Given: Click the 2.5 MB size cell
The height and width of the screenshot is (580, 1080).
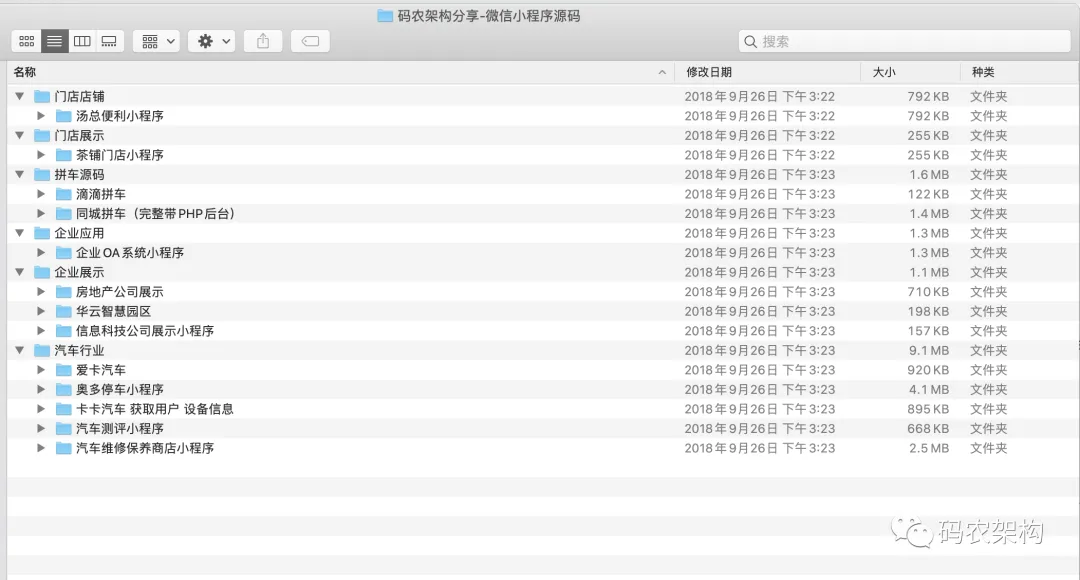Looking at the screenshot, I should click(928, 448).
